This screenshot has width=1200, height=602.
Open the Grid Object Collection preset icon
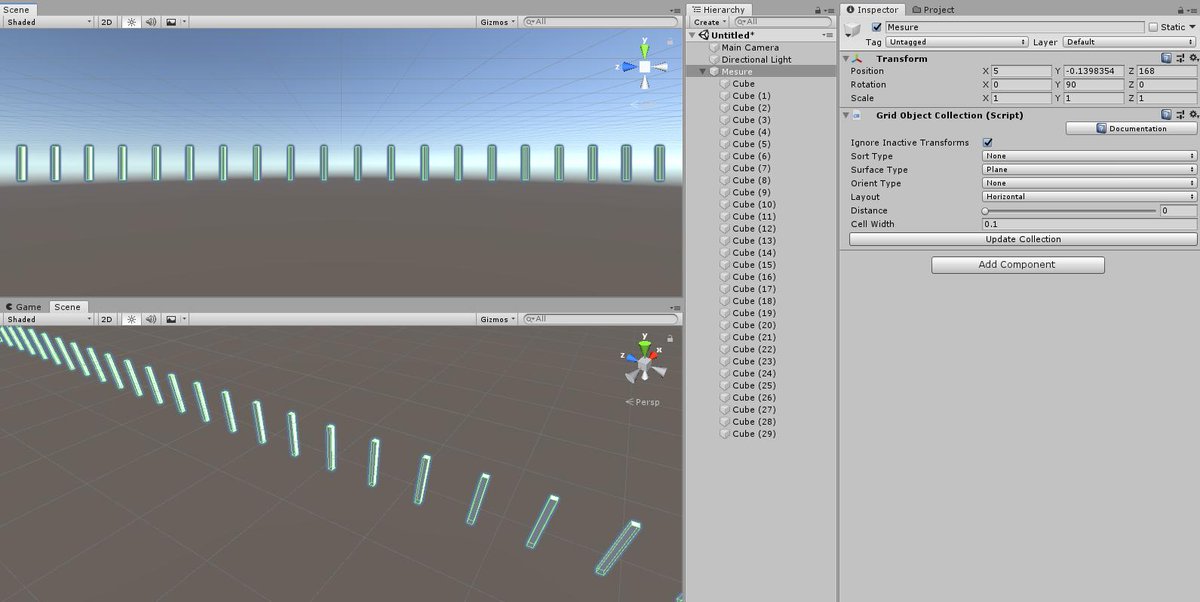click(x=1179, y=115)
